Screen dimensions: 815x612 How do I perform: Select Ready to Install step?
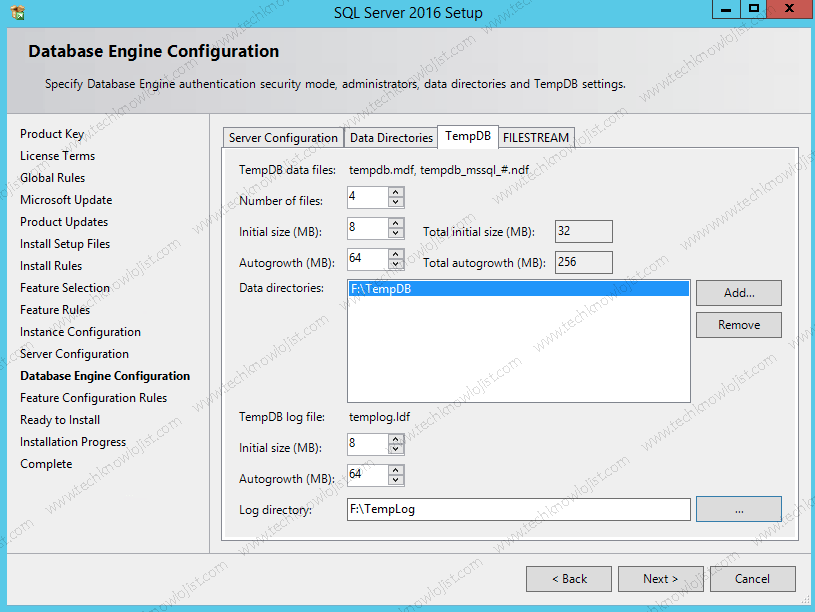60,420
